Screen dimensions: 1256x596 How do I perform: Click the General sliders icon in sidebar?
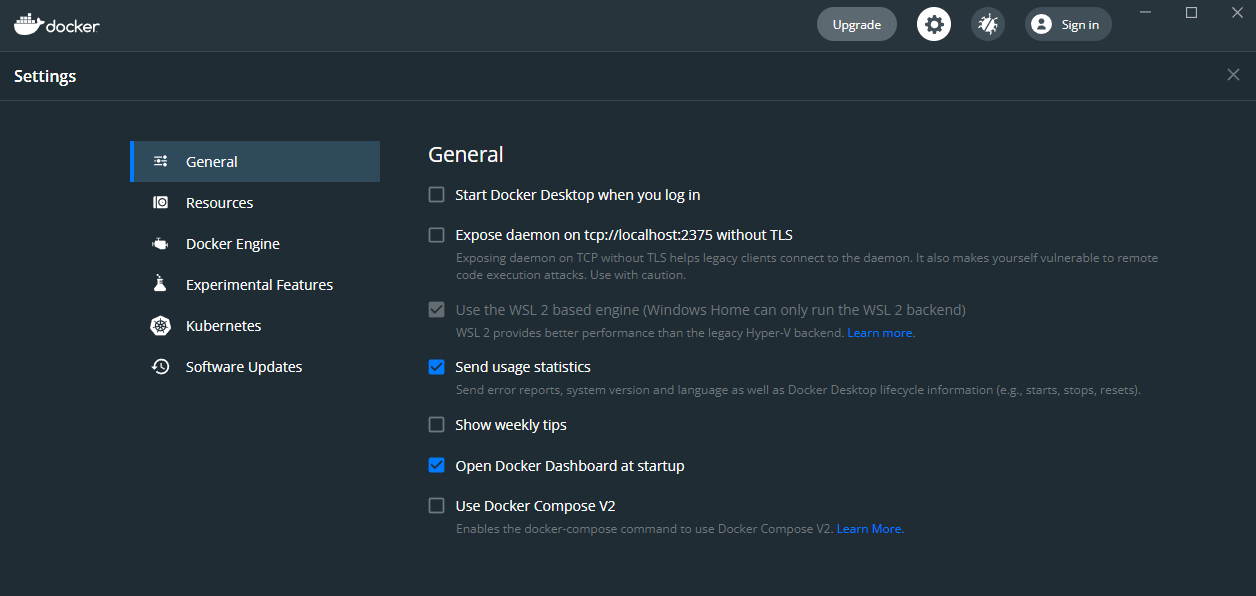(160, 161)
